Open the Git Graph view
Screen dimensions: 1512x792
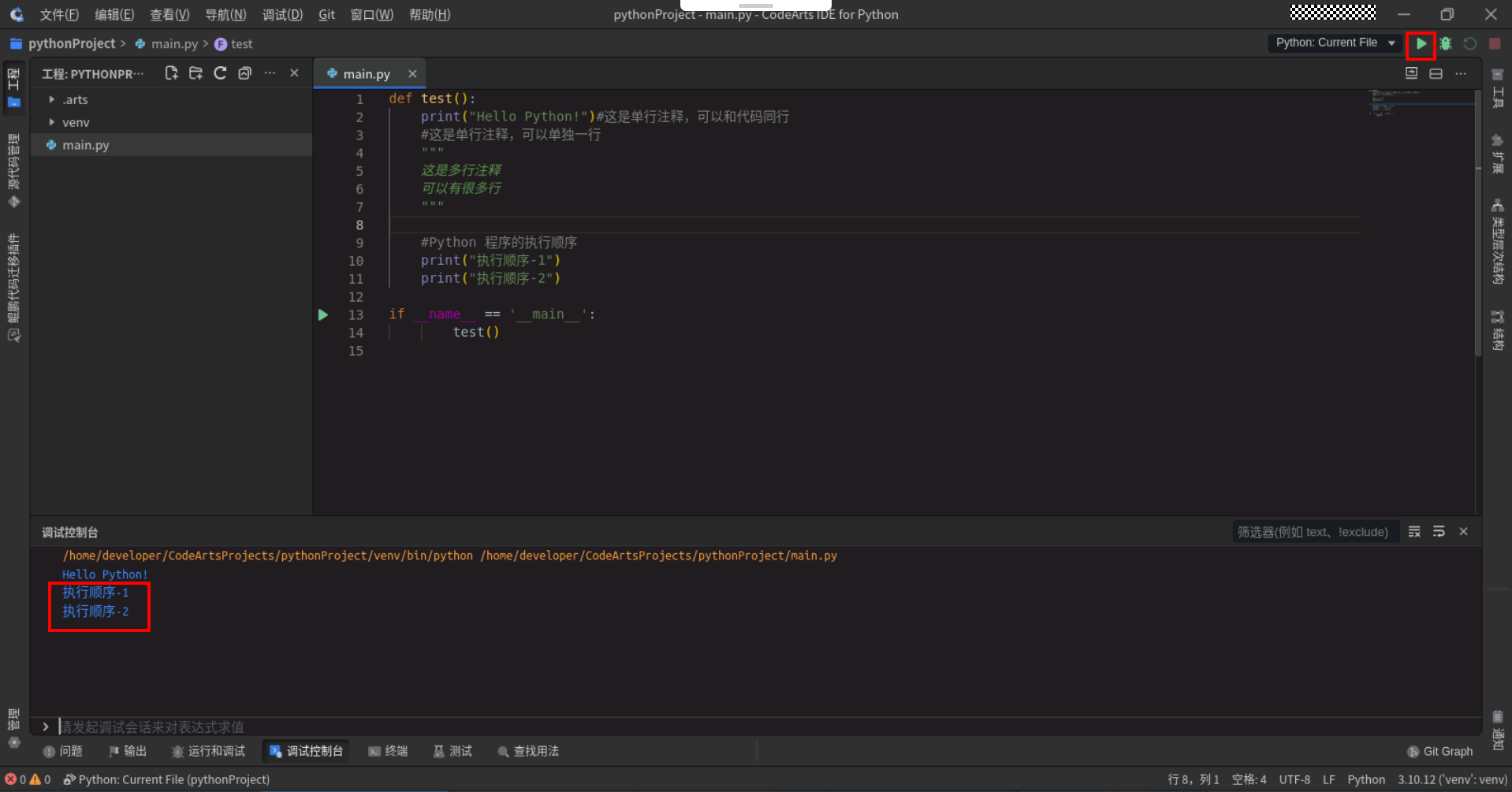[x=1440, y=751]
